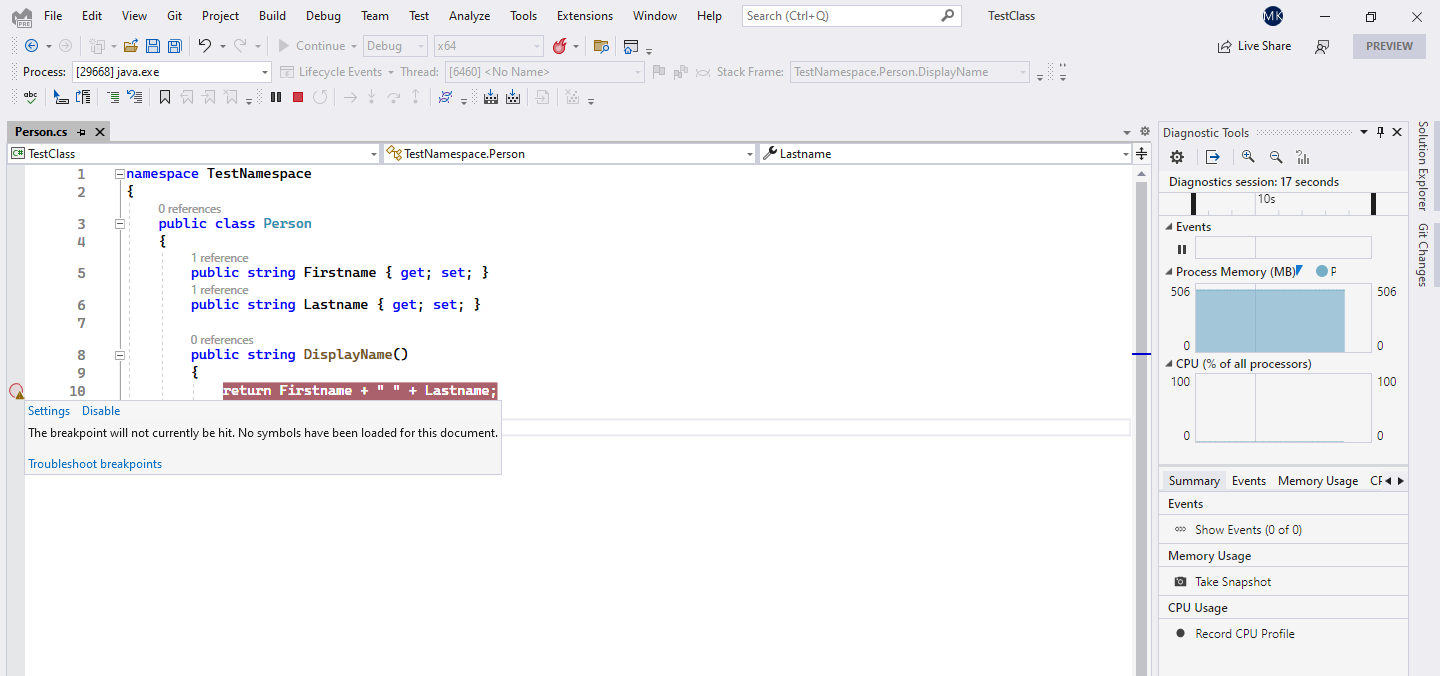Zoom in on the Diagnostic Tools timeline
1440x676 pixels.
(1247, 157)
